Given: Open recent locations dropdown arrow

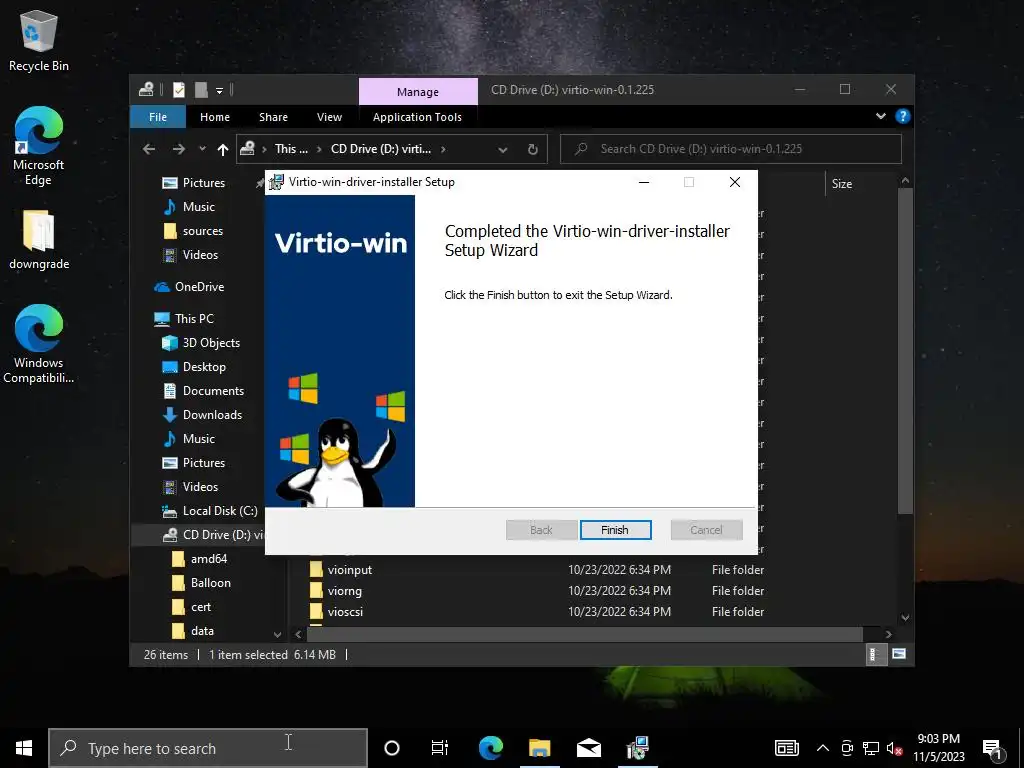Looking at the screenshot, I should click(x=202, y=149).
